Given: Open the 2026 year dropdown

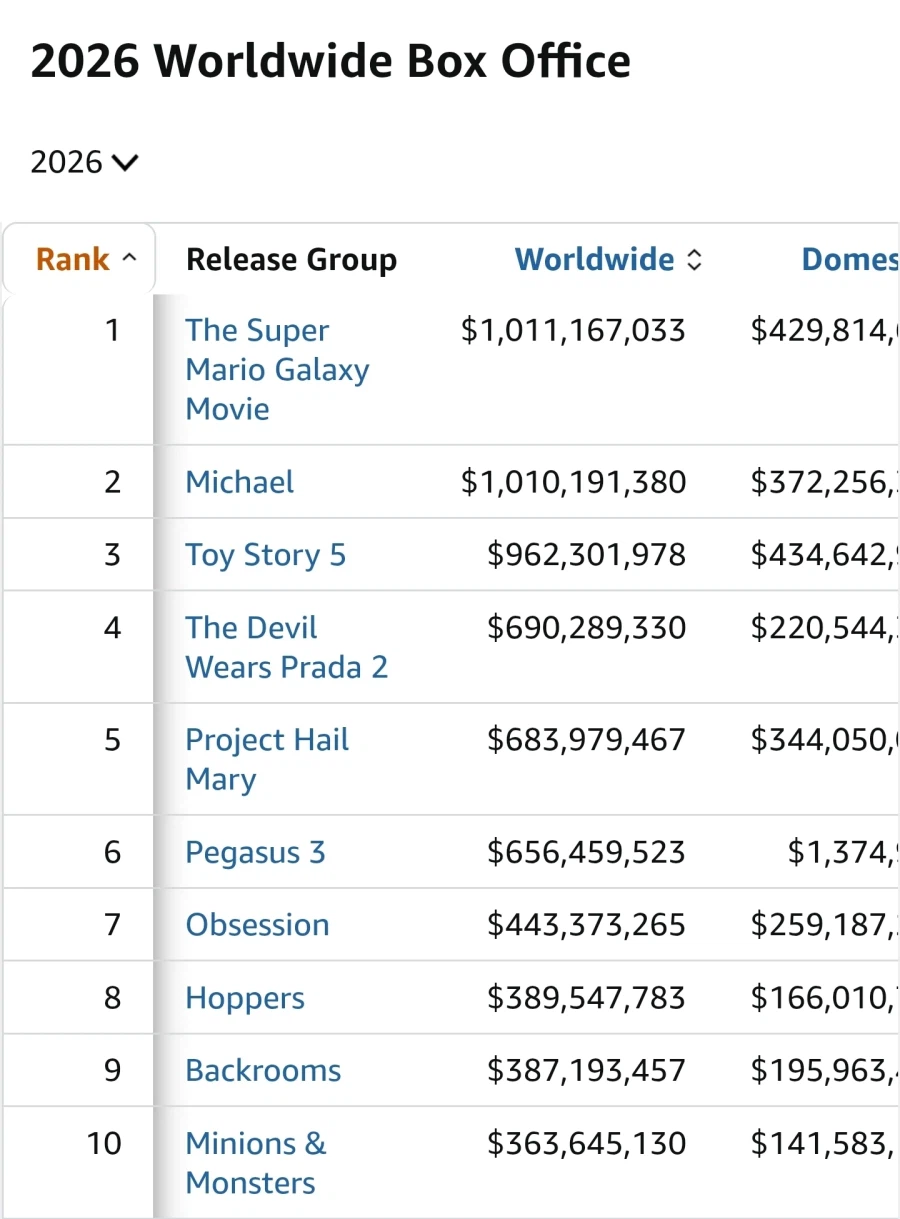Looking at the screenshot, I should pos(84,162).
